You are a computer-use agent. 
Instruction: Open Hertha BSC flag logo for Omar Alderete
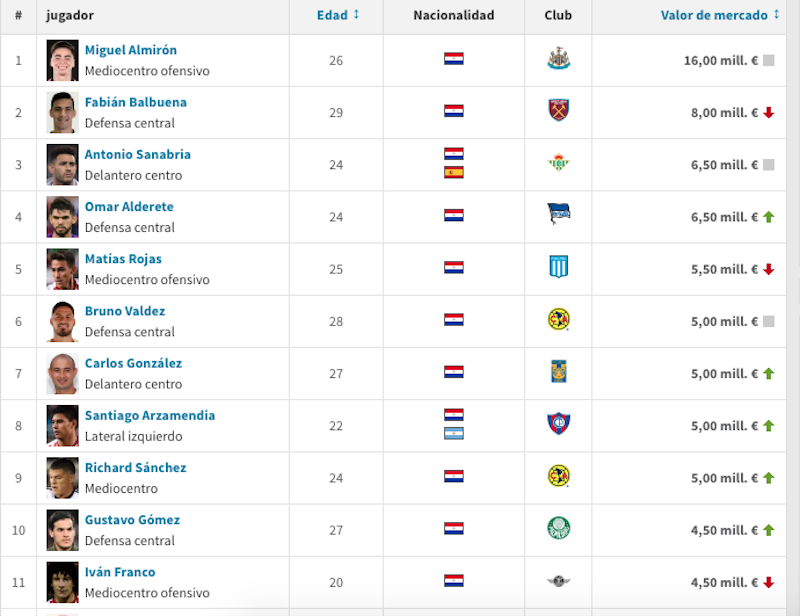pos(559,214)
